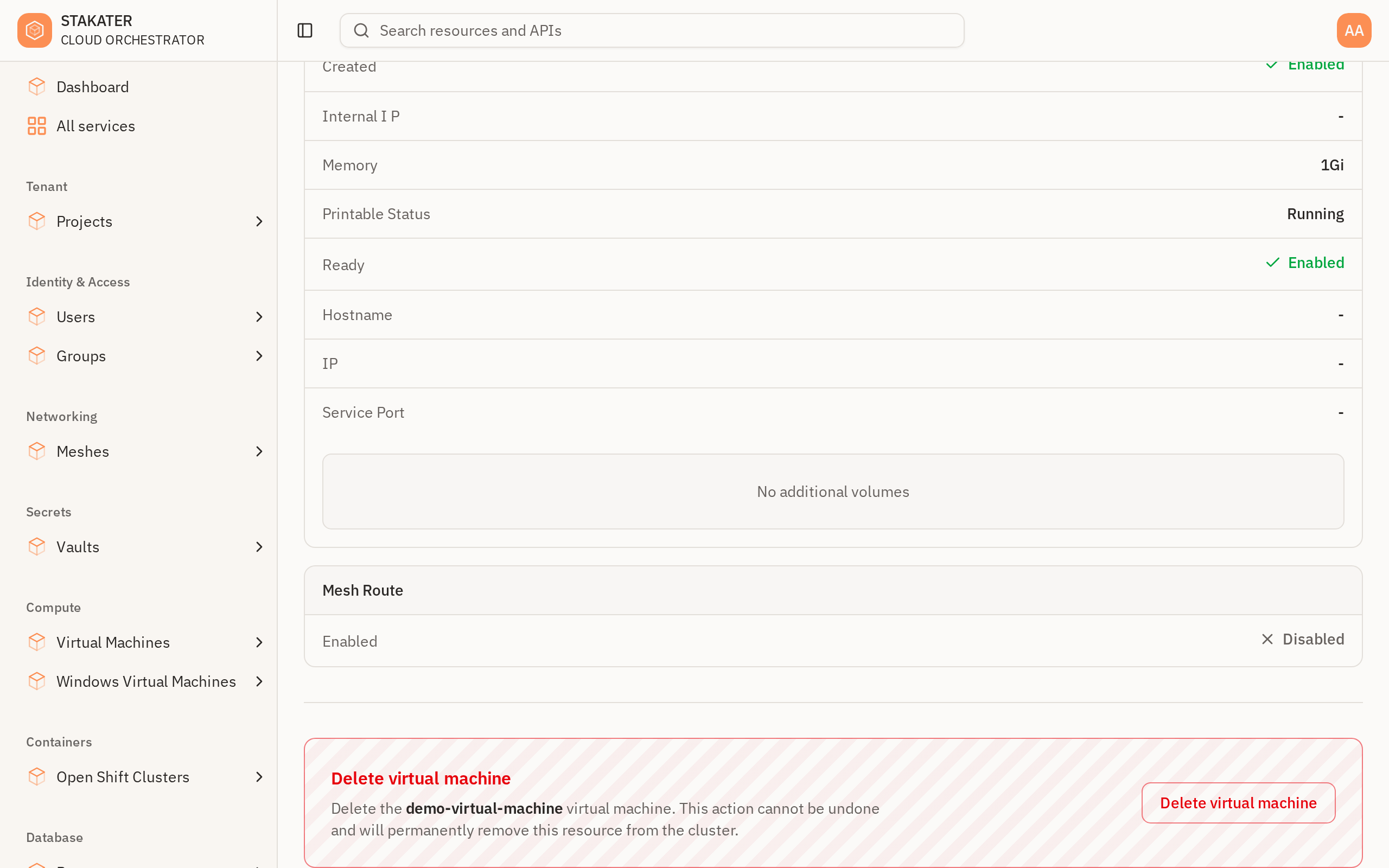Click the Printable Status label
The image size is (1389, 868).
(376, 214)
